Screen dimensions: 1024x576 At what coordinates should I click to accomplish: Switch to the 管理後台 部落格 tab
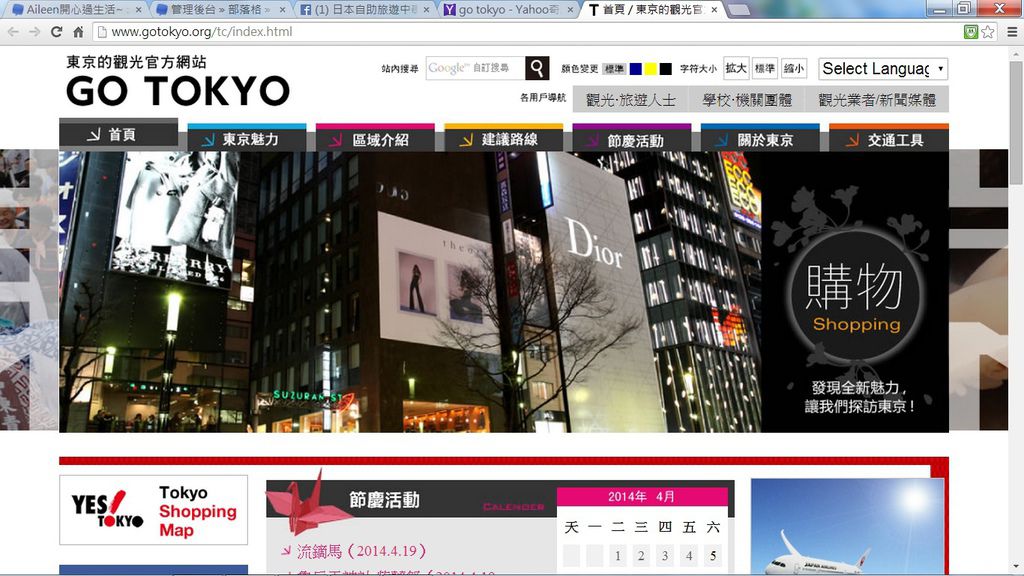click(219, 10)
